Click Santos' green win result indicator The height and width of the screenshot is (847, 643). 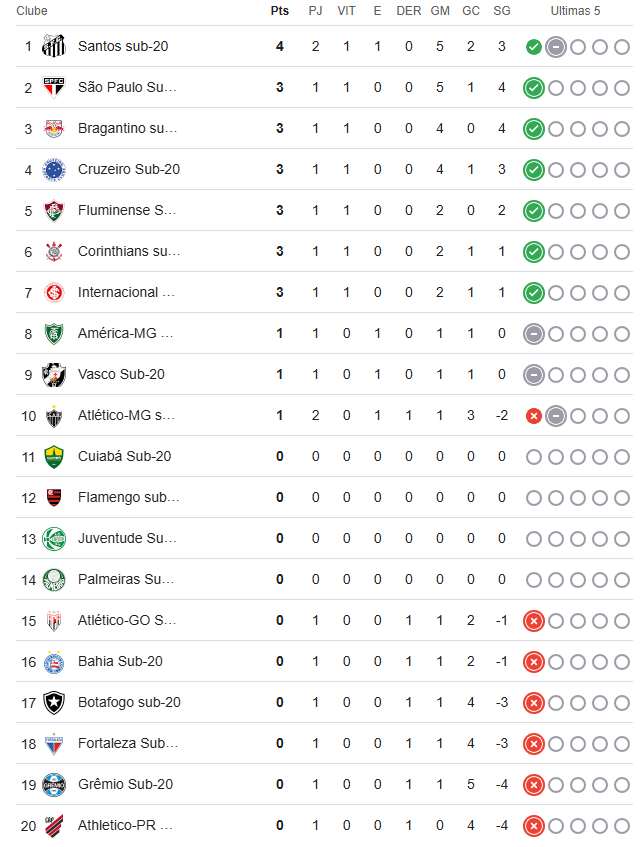[x=533, y=47]
